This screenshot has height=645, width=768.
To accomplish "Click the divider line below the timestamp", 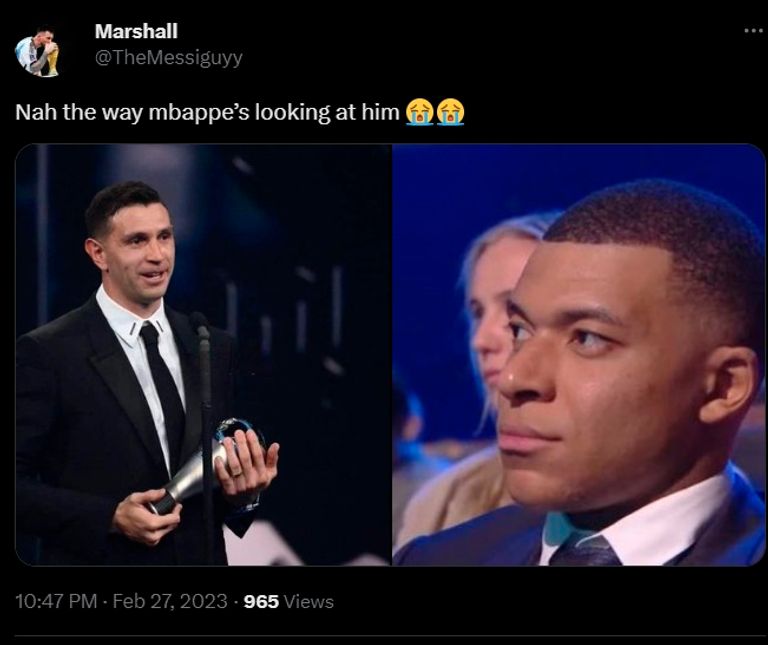I will click(391, 636).
